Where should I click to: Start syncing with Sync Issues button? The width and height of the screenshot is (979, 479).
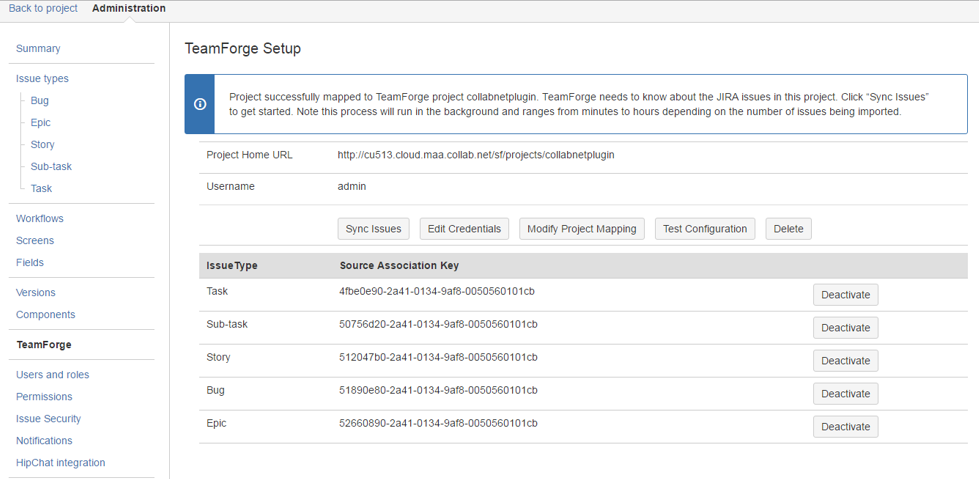[373, 229]
